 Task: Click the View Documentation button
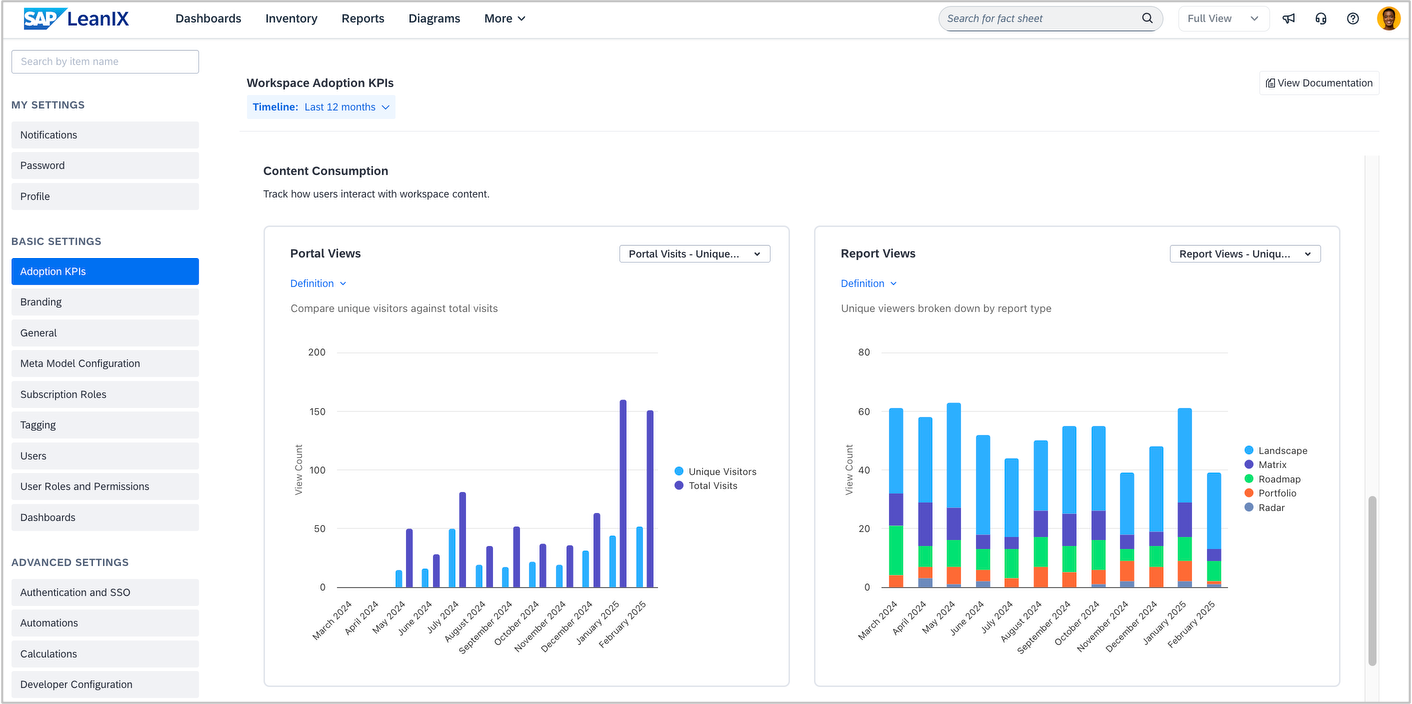pos(1319,83)
